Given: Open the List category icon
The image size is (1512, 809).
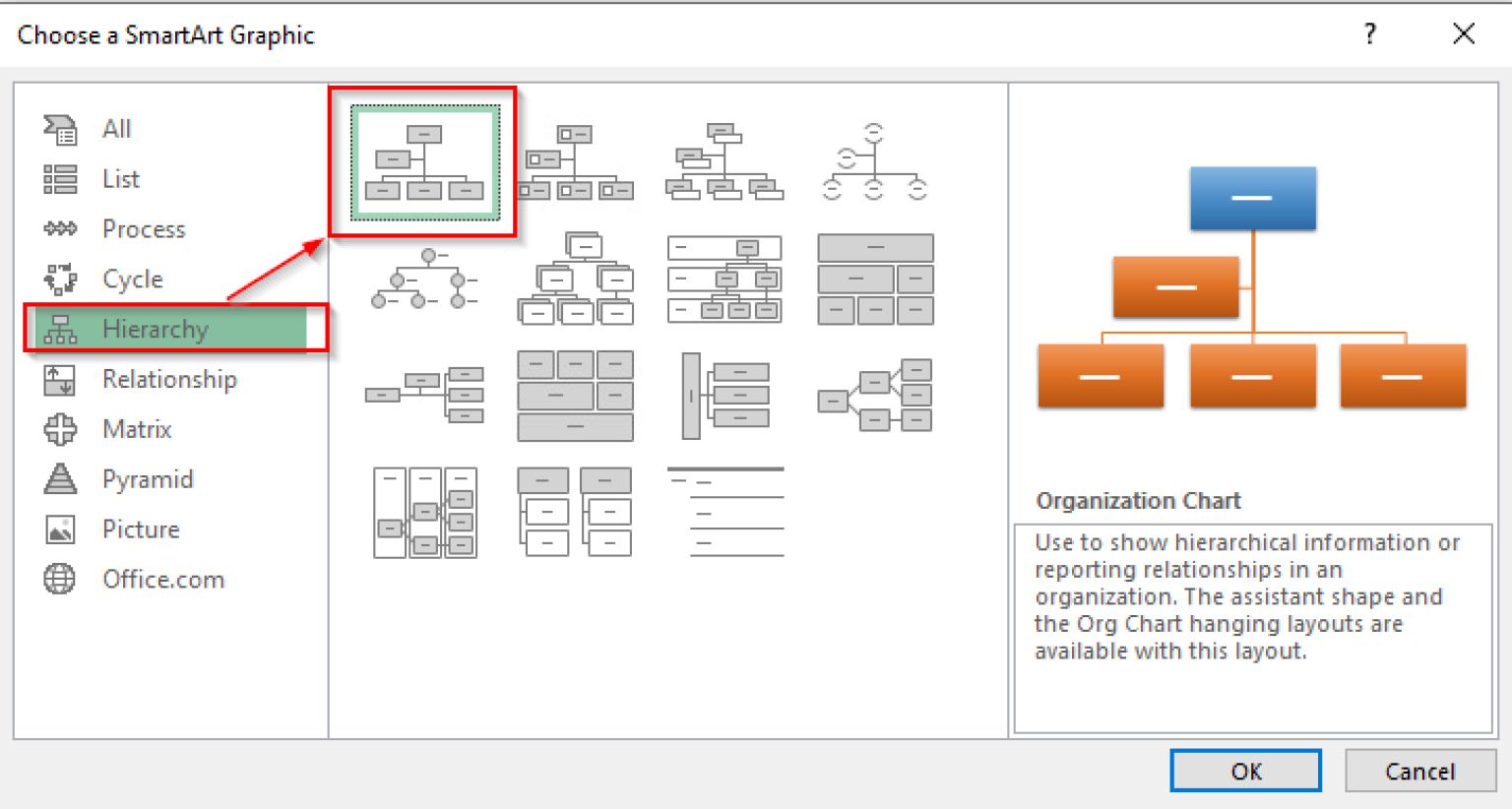Looking at the screenshot, I should coord(59,179).
